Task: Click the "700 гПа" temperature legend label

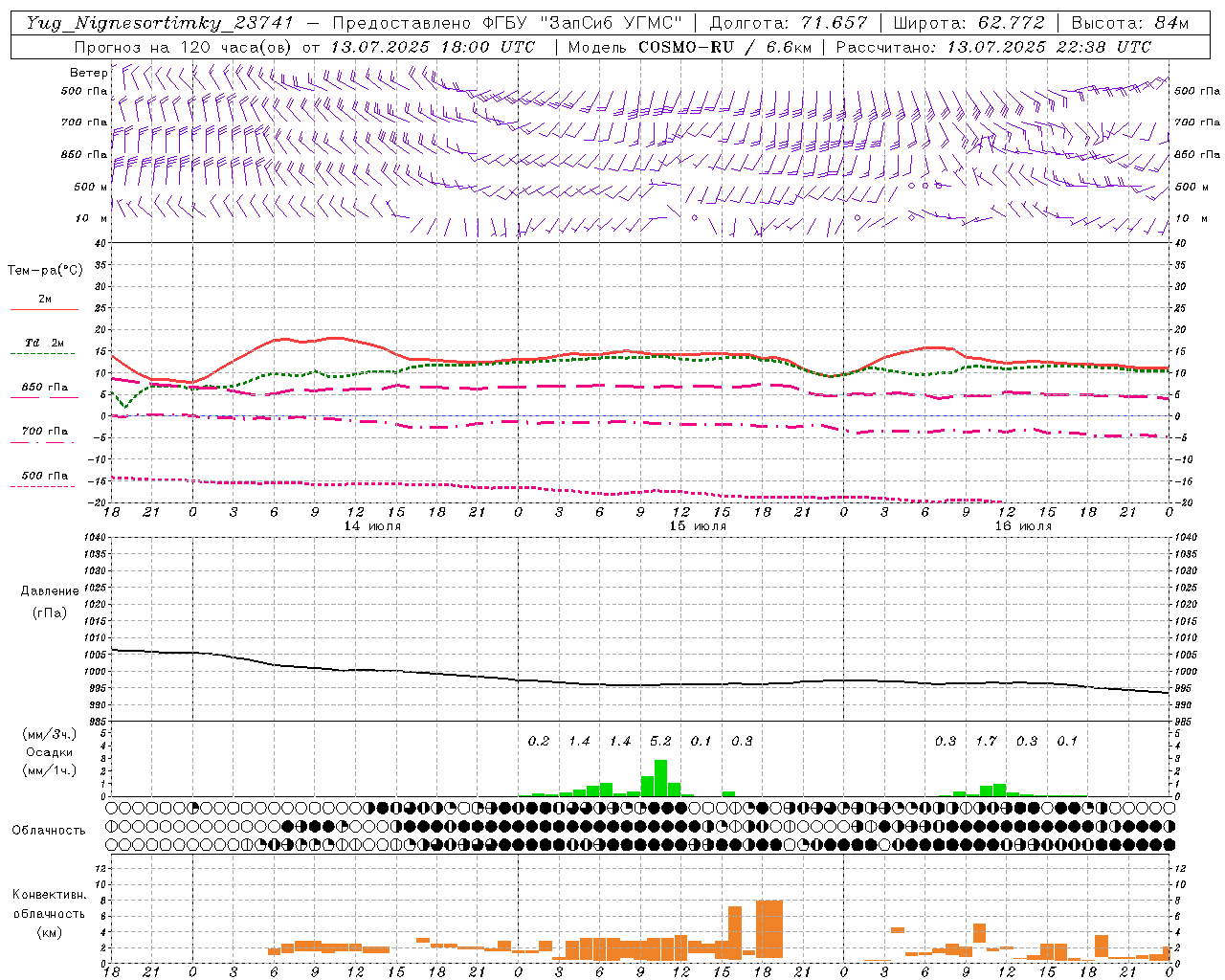Action: (x=45, y=432)
